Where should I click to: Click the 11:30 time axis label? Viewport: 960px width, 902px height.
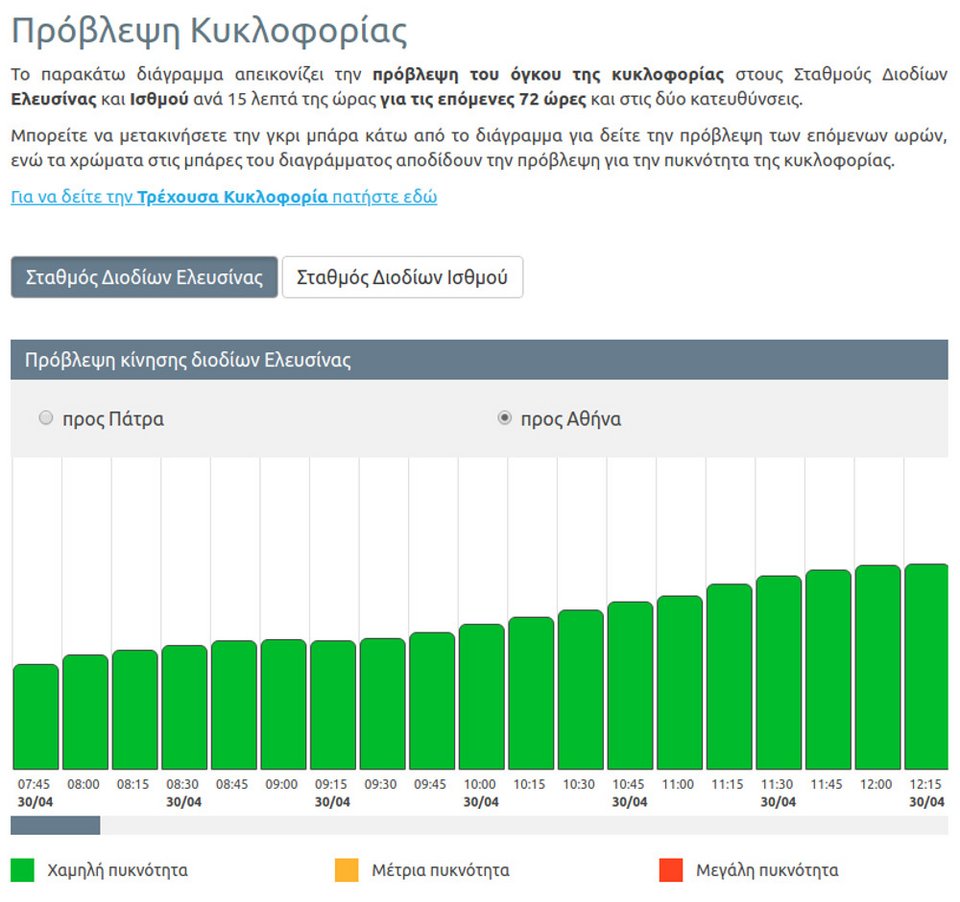tap(778, 785)
